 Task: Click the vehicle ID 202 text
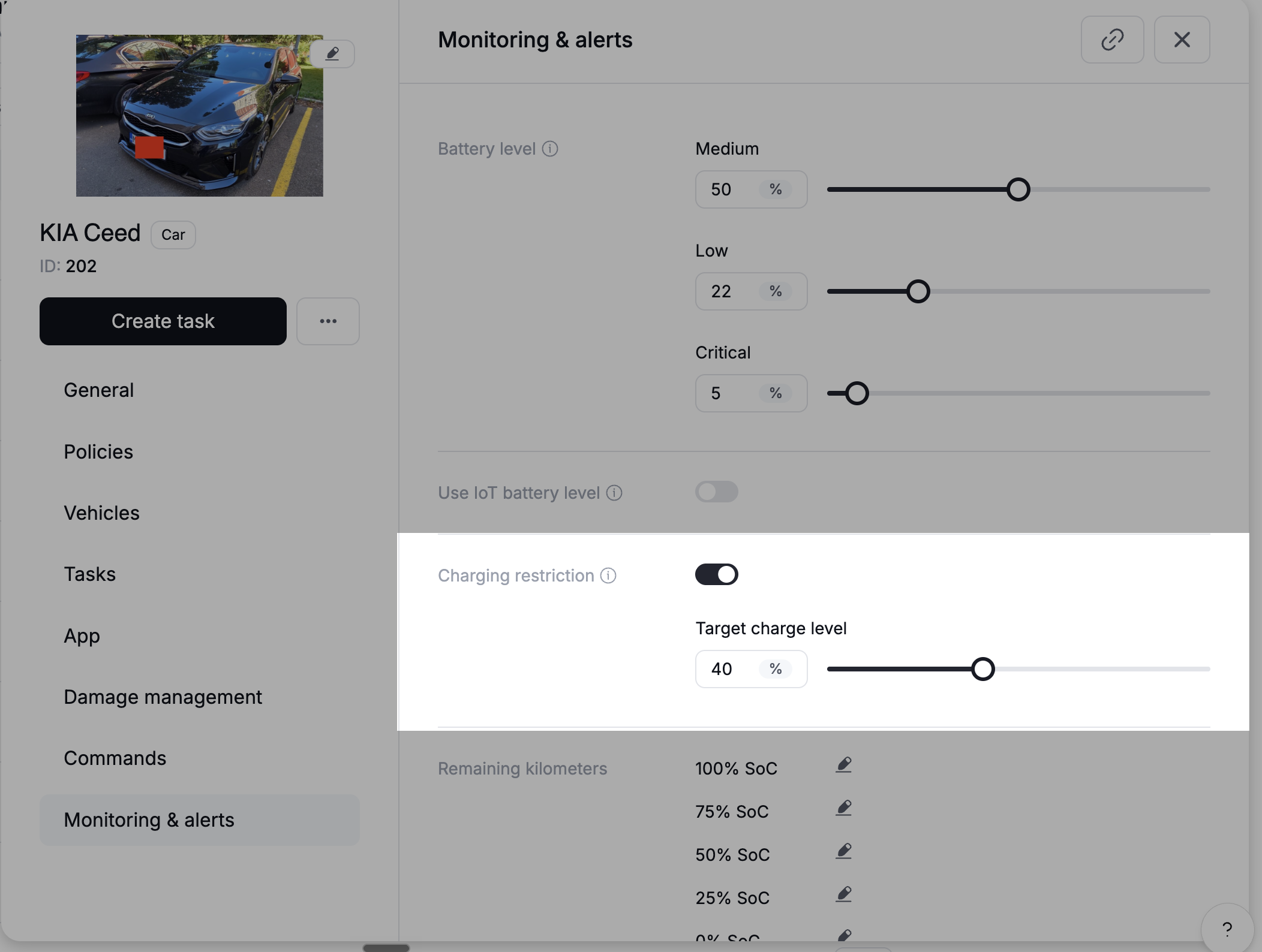tap(68, 266)
